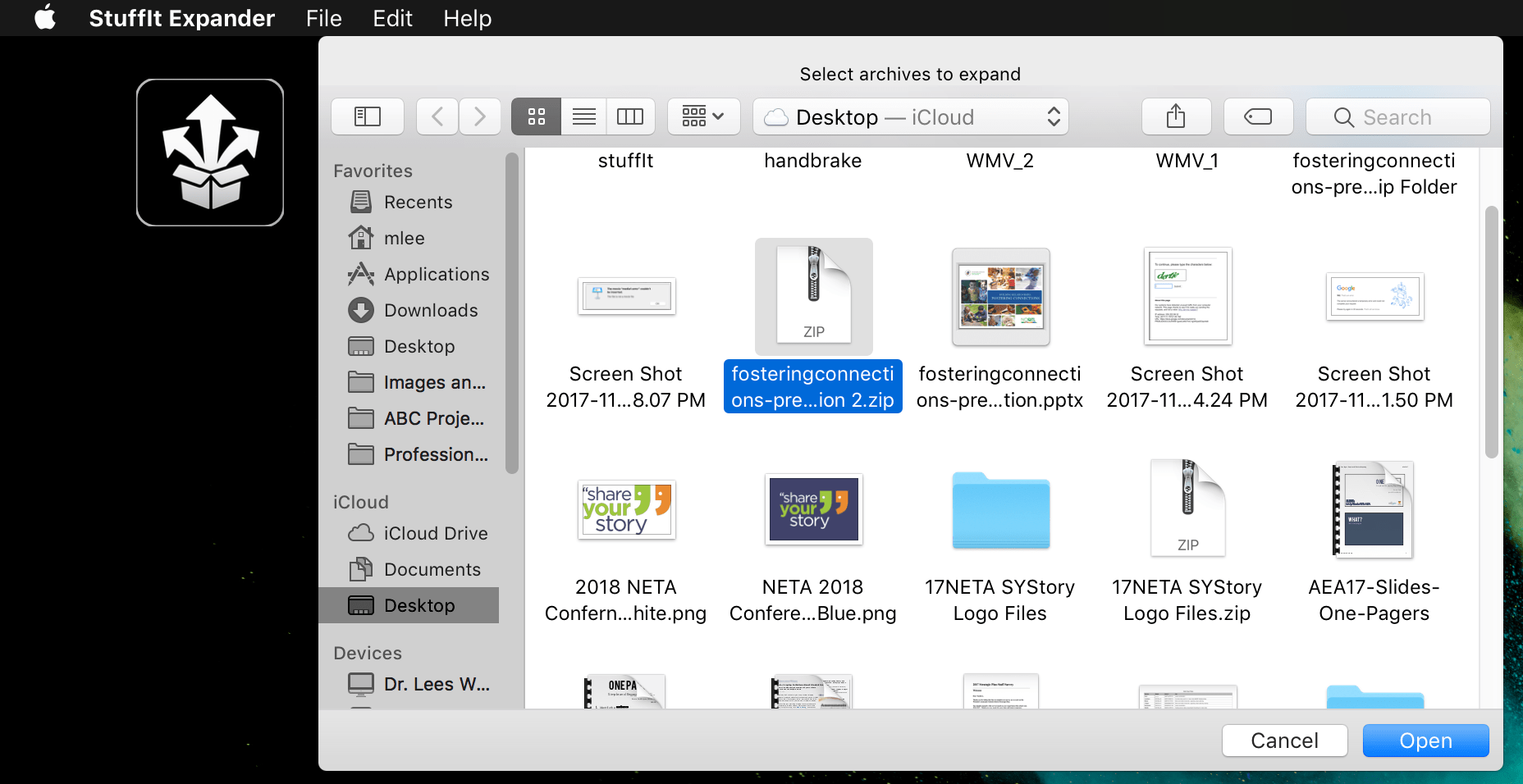Select Desktop under iCloud
Screen dimensions: 1523x784
coord(409,605)
